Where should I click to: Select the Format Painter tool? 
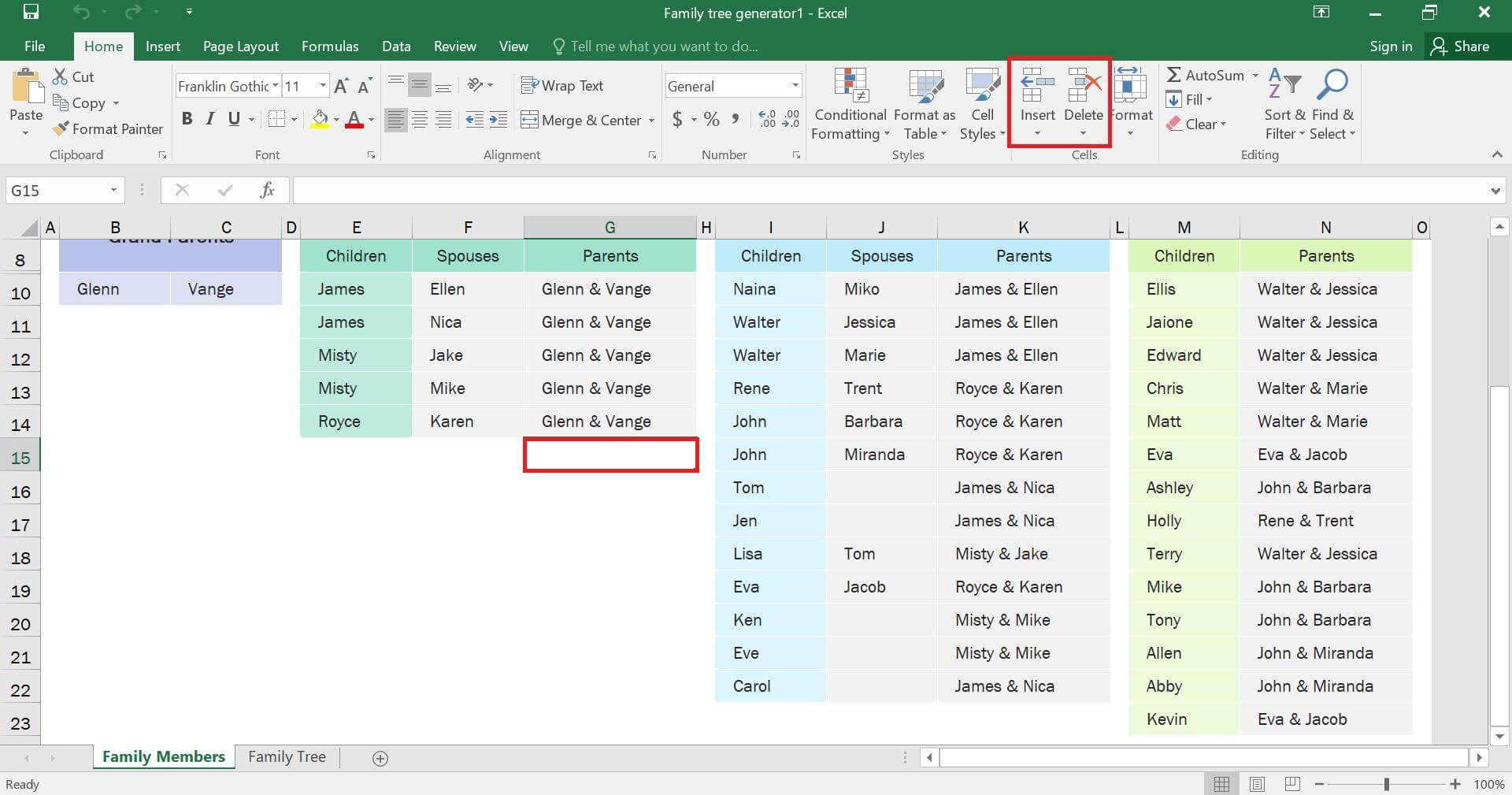tap(108, 128)
